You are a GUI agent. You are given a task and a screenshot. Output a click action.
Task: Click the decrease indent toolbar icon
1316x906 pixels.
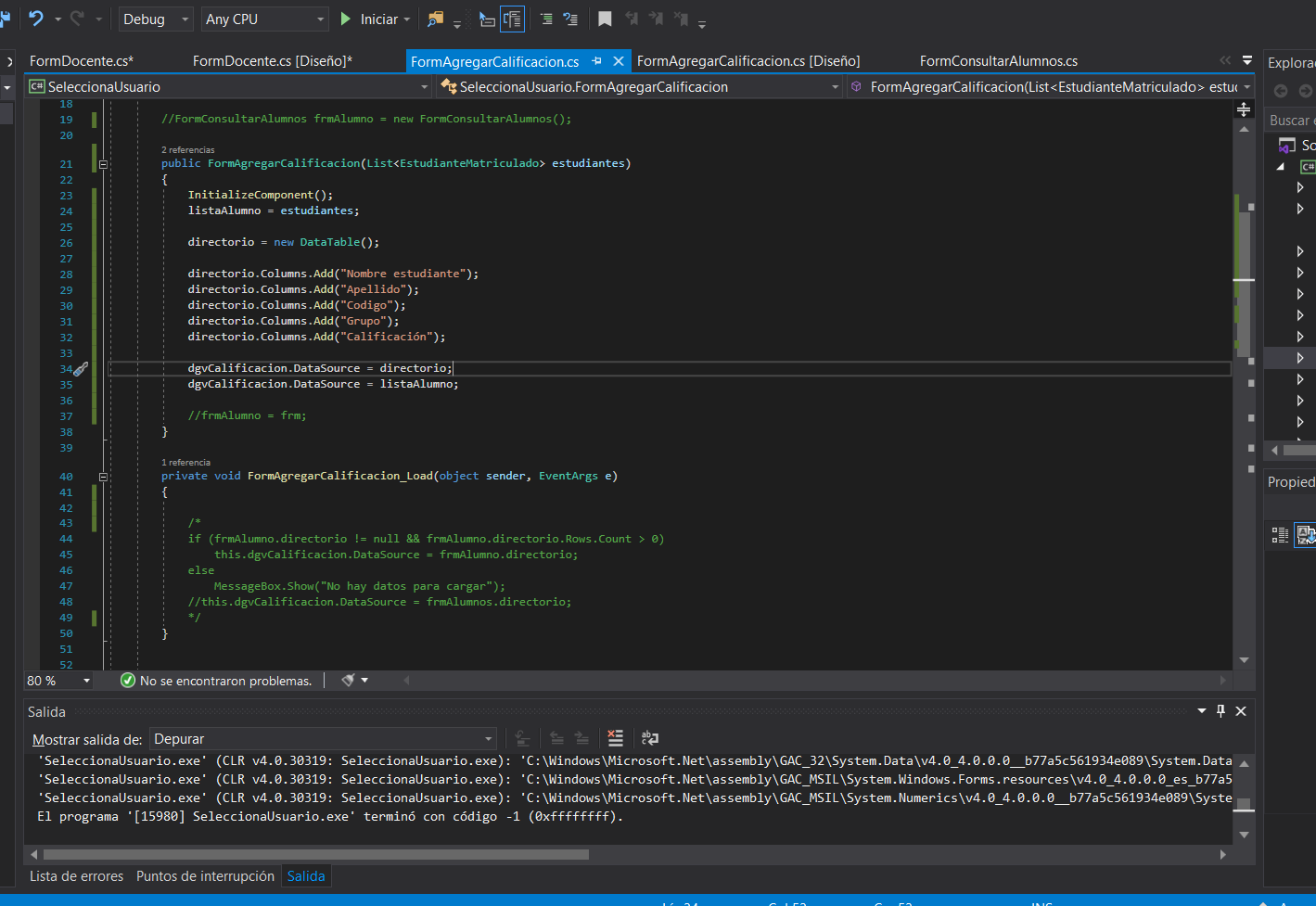point(546,19)
